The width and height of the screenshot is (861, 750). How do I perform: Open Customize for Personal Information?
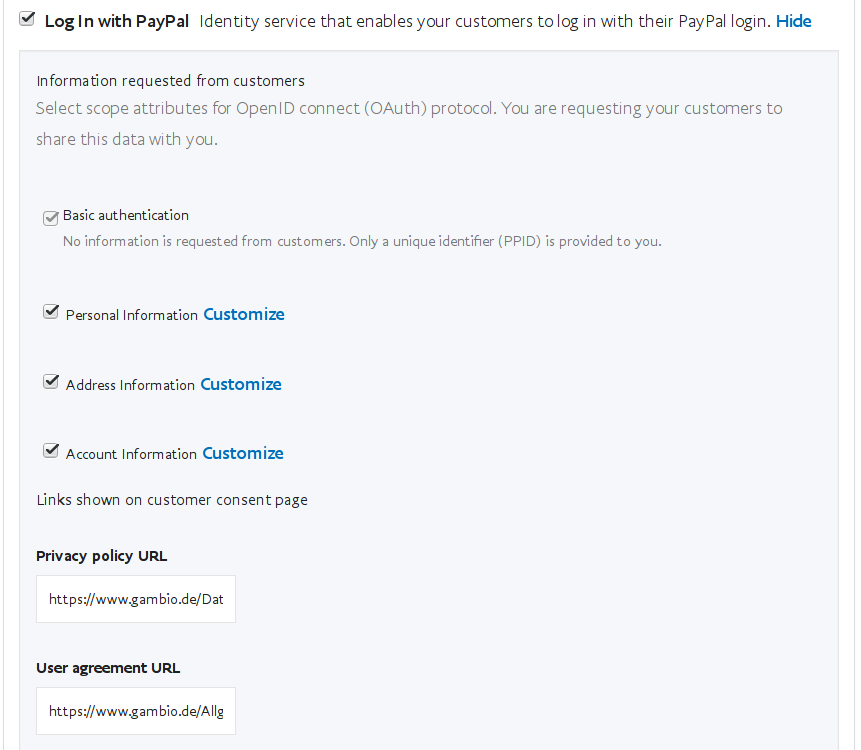pos(244,314)
